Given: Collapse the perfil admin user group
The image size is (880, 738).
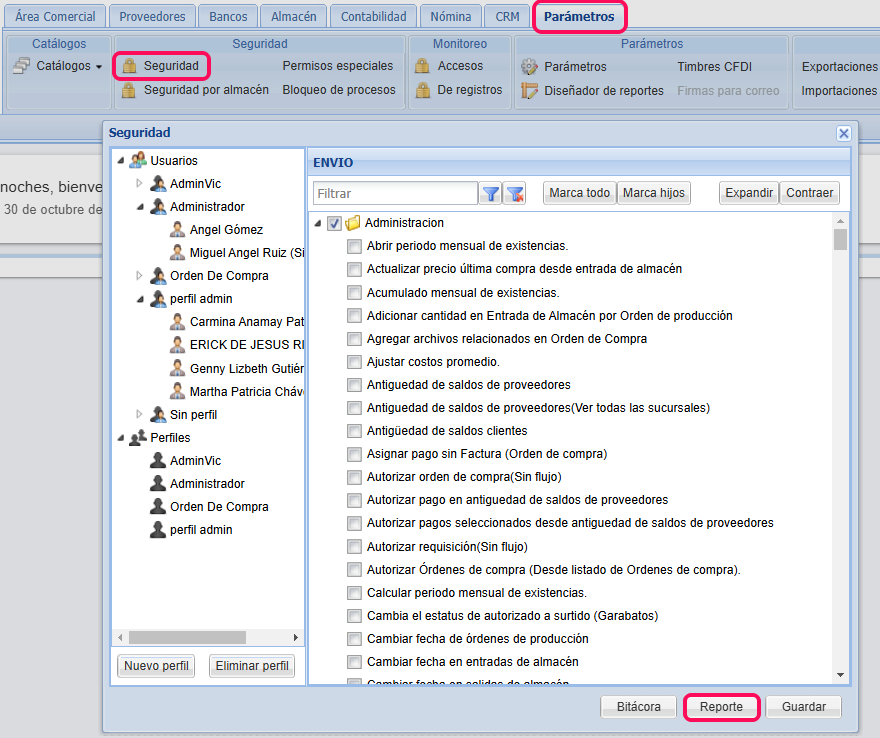Looking at the screenshot, I should pos(140,299).
